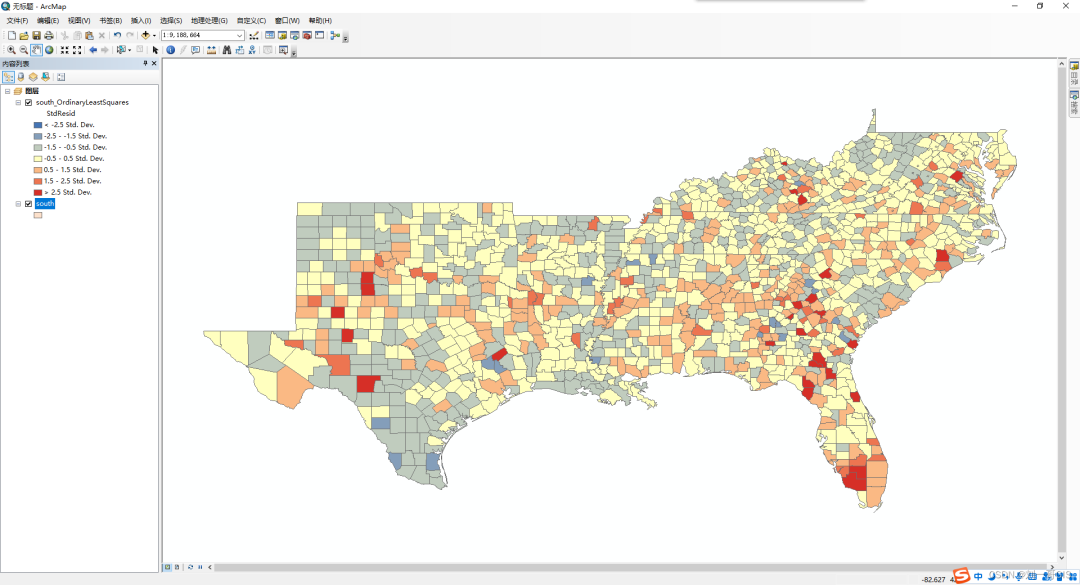
Task: Toggle auto-hide pin on contents panel
Action: 145,63
